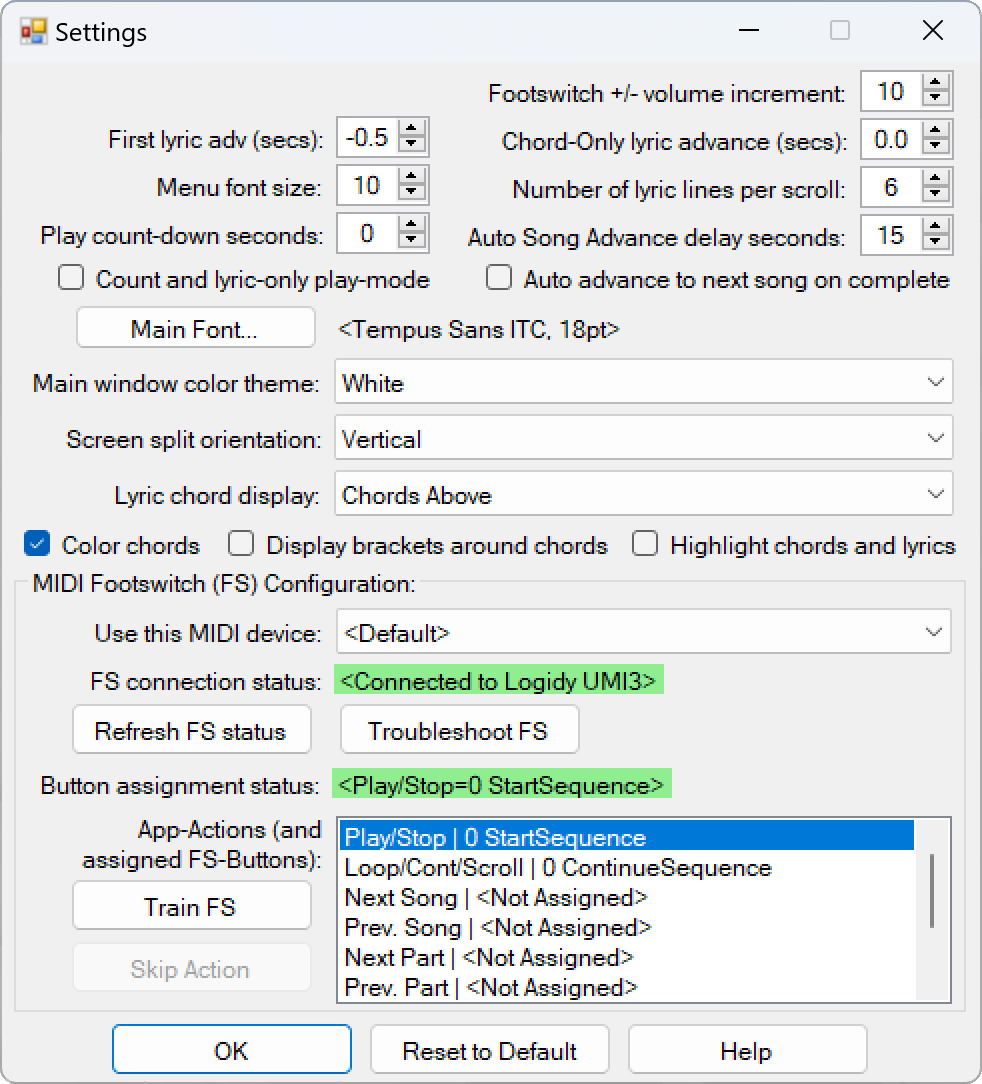Increase First lyric adv seconds value
The height and width of the screenshot is (1084, 982).
(x=411, y=129)
